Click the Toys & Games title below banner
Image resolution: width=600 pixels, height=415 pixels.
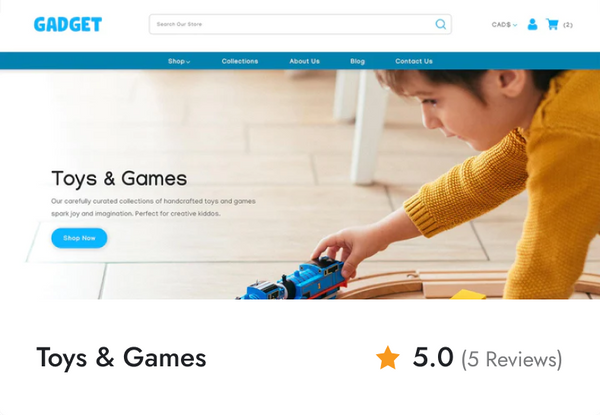click(121, 358)
